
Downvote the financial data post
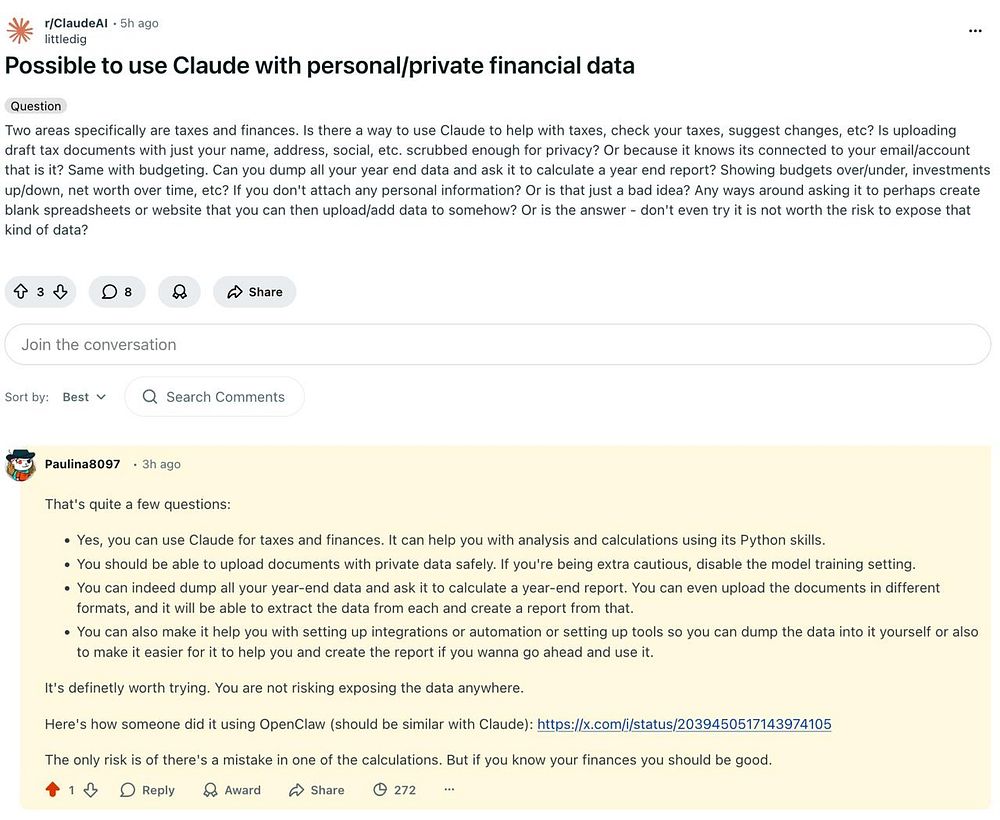click(x=60, y=292)
